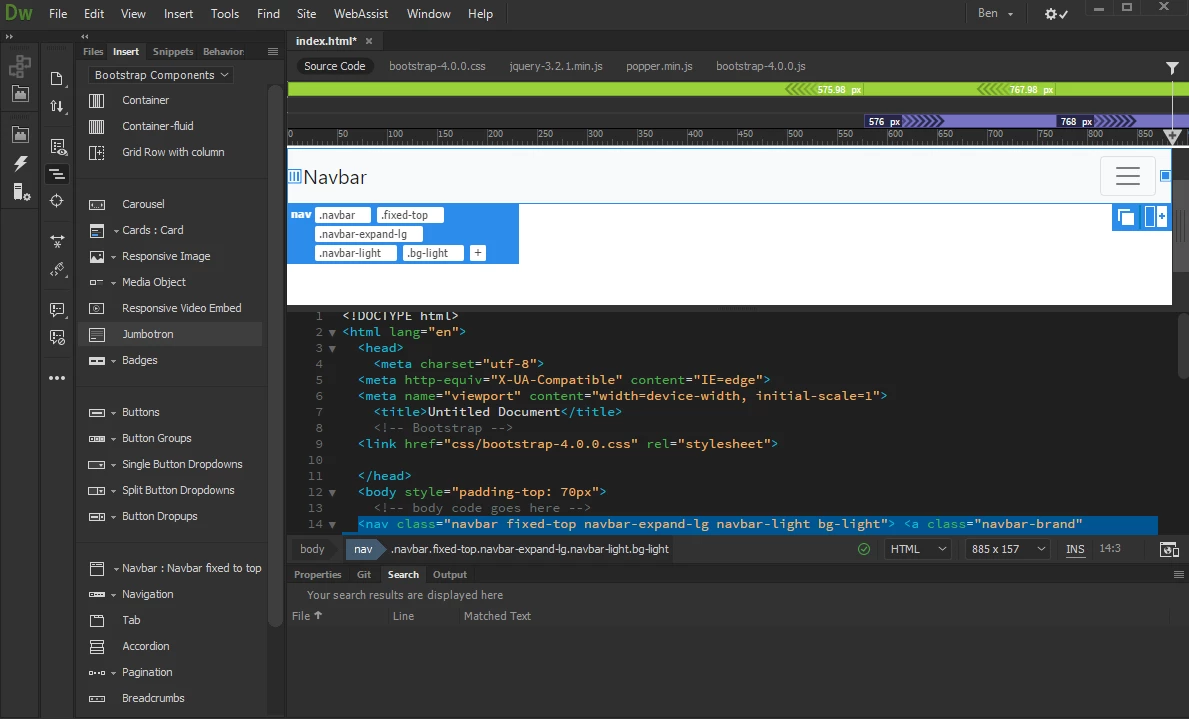Select body tag in tag selector
Screen dimensions: 1189x719
(312, 549)
